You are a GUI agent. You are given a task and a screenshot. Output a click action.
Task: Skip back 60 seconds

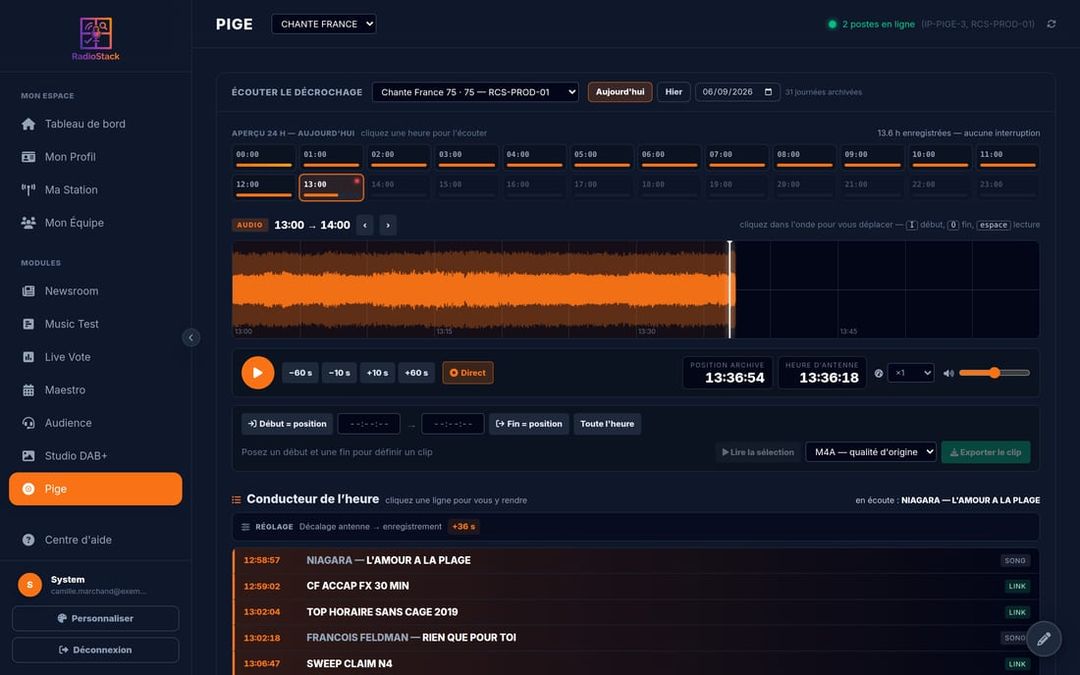[300, 373]
